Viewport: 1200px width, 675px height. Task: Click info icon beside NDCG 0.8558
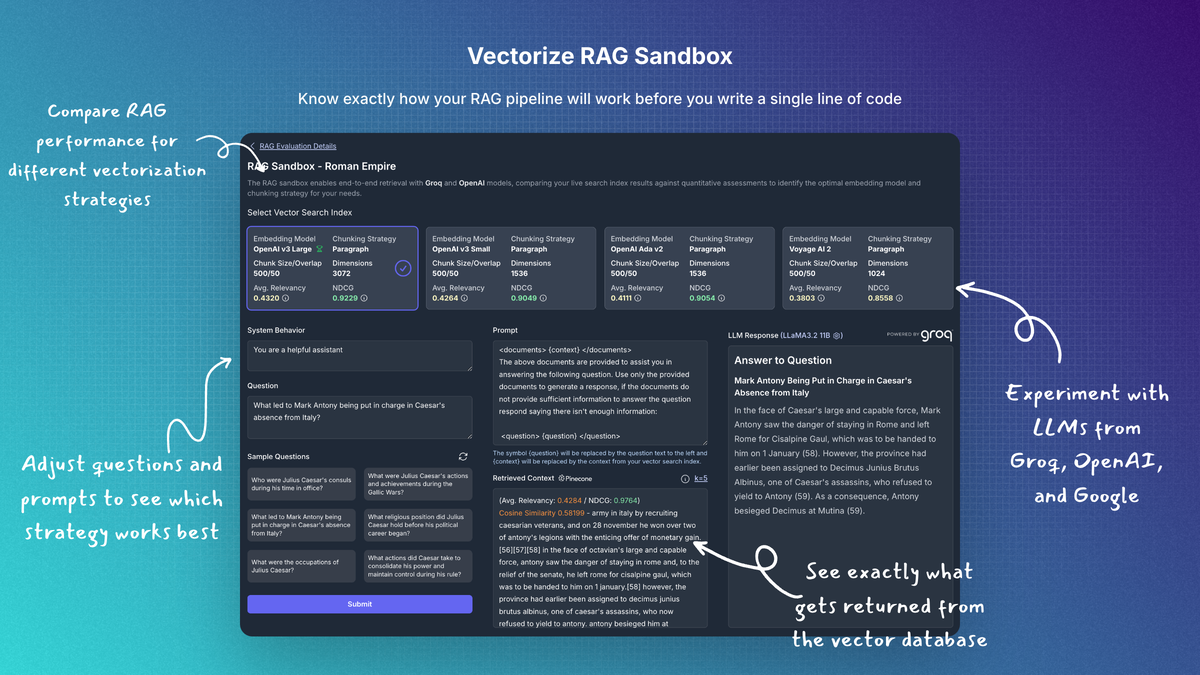pyautogui.click(x=900, y=298)
